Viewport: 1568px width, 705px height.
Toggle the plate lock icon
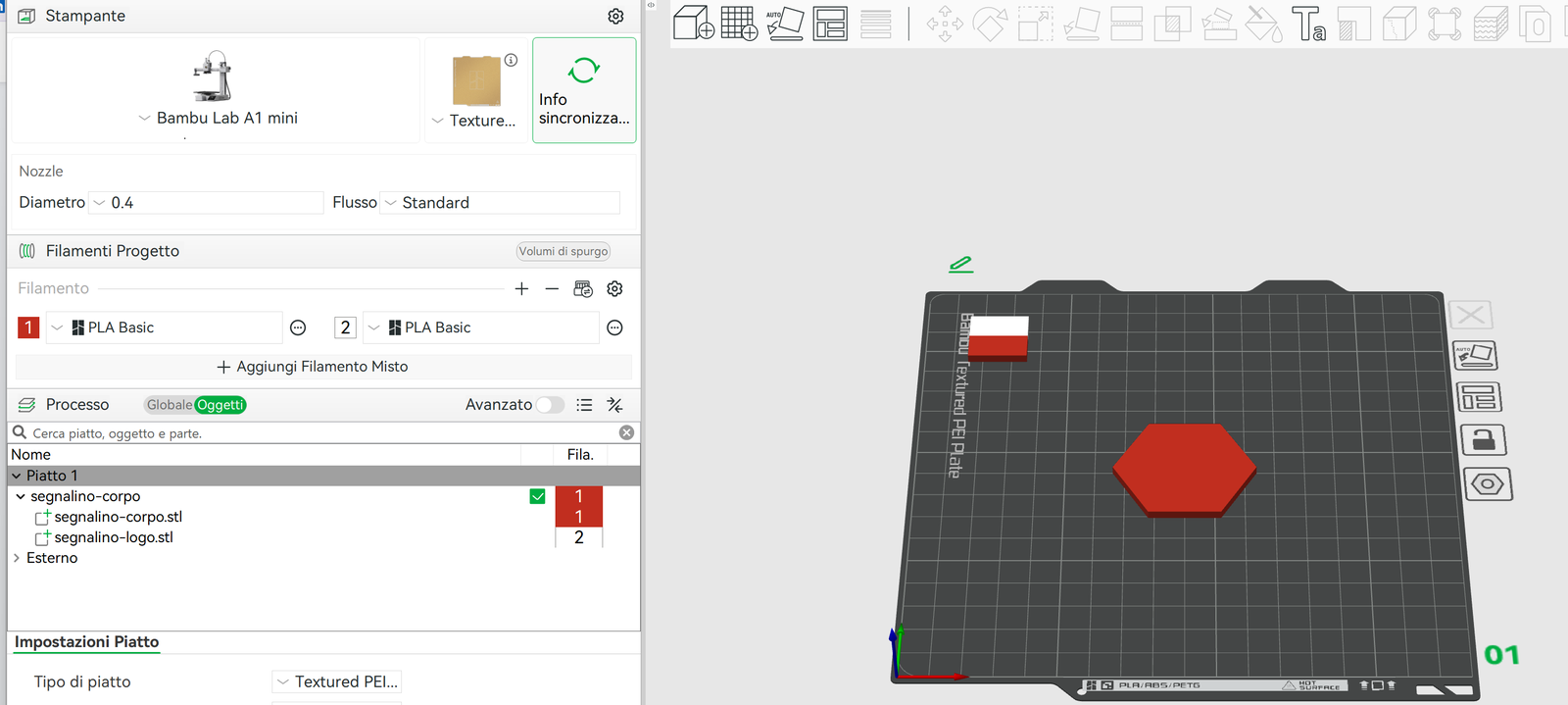pos(1484,440)
